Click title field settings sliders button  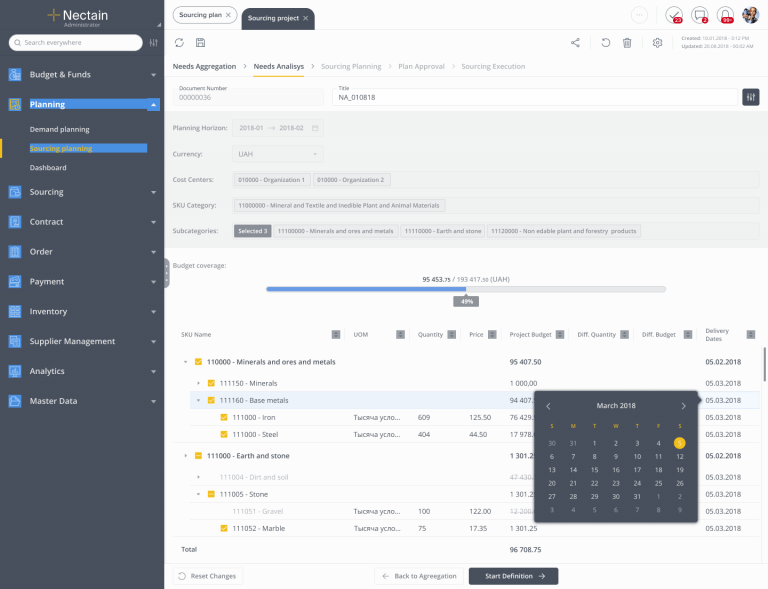click(x=750, y=97)
